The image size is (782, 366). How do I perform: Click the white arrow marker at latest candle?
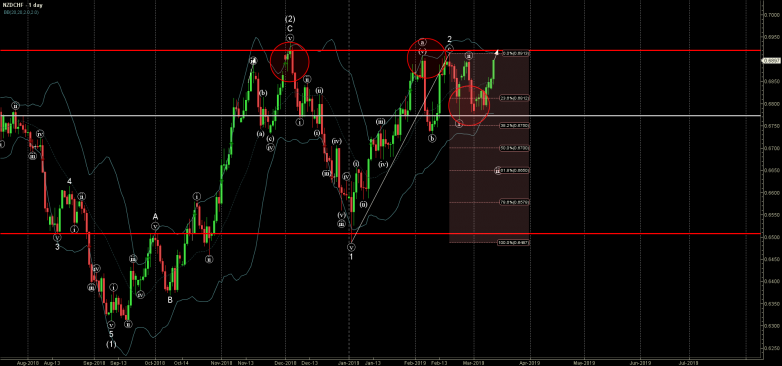click(x=496, y=51)
